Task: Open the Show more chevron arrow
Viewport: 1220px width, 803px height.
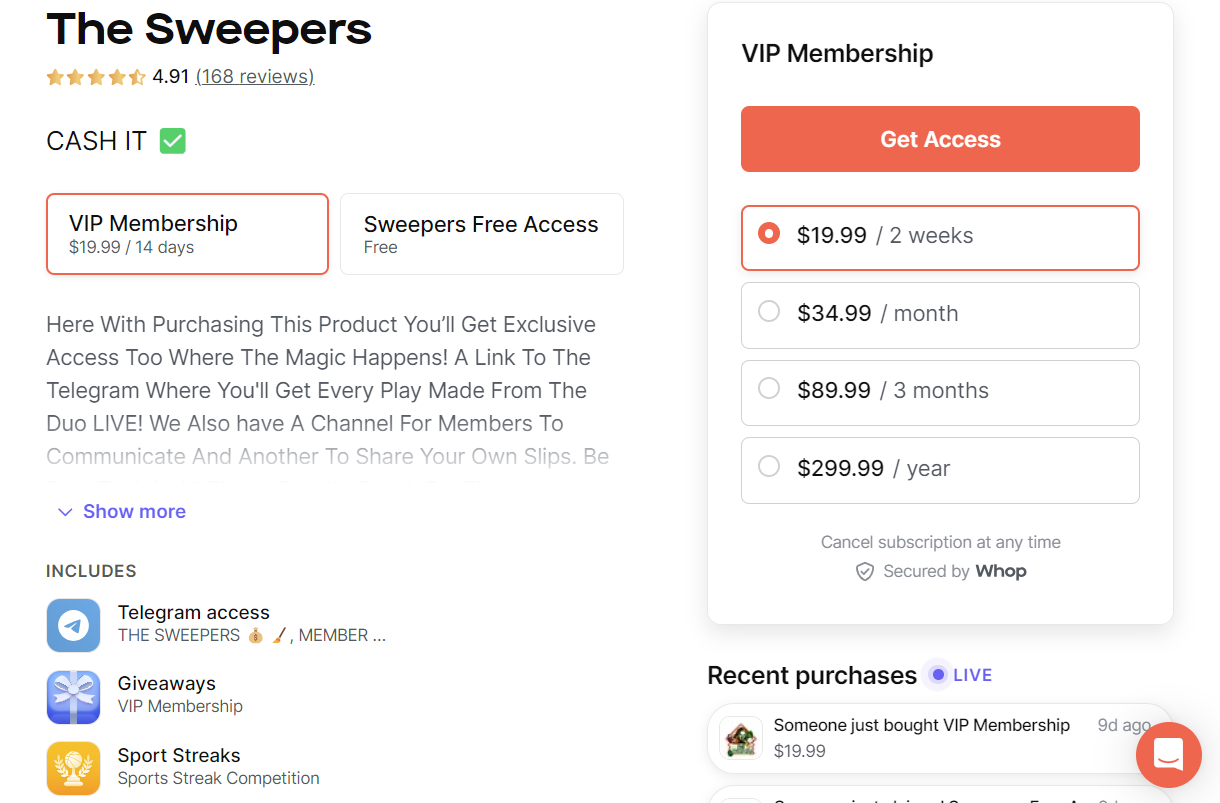Action: (x=64, y=511)
